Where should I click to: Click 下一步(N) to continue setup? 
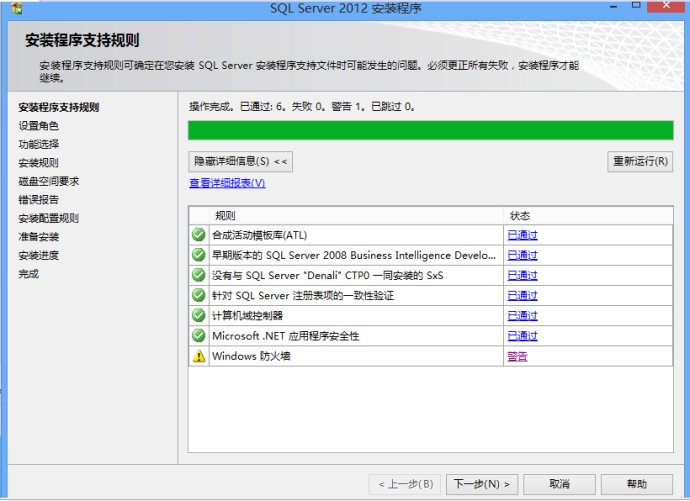[481, 484]
